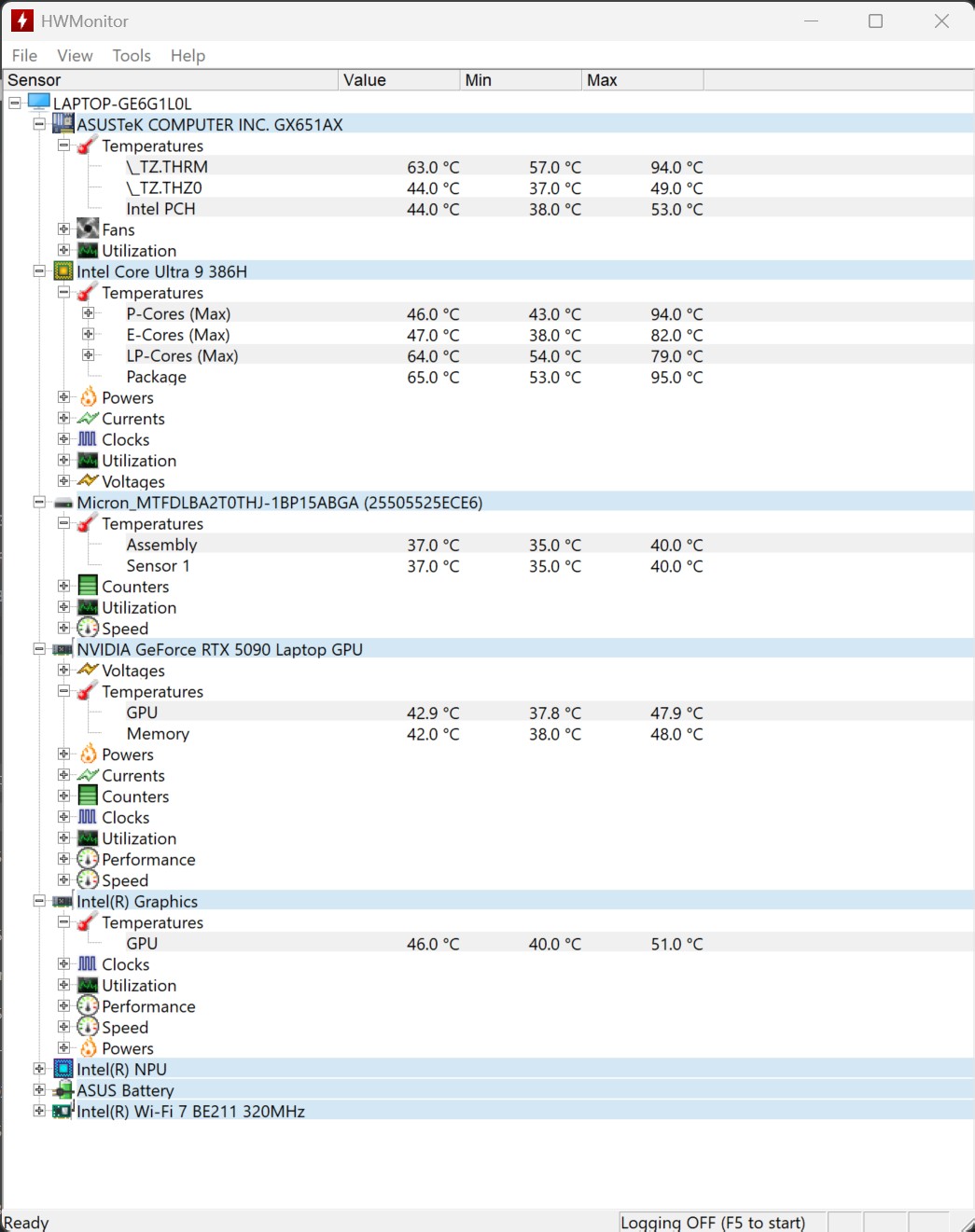
Task: Open the Tools menu
Action: click(132, 56)
